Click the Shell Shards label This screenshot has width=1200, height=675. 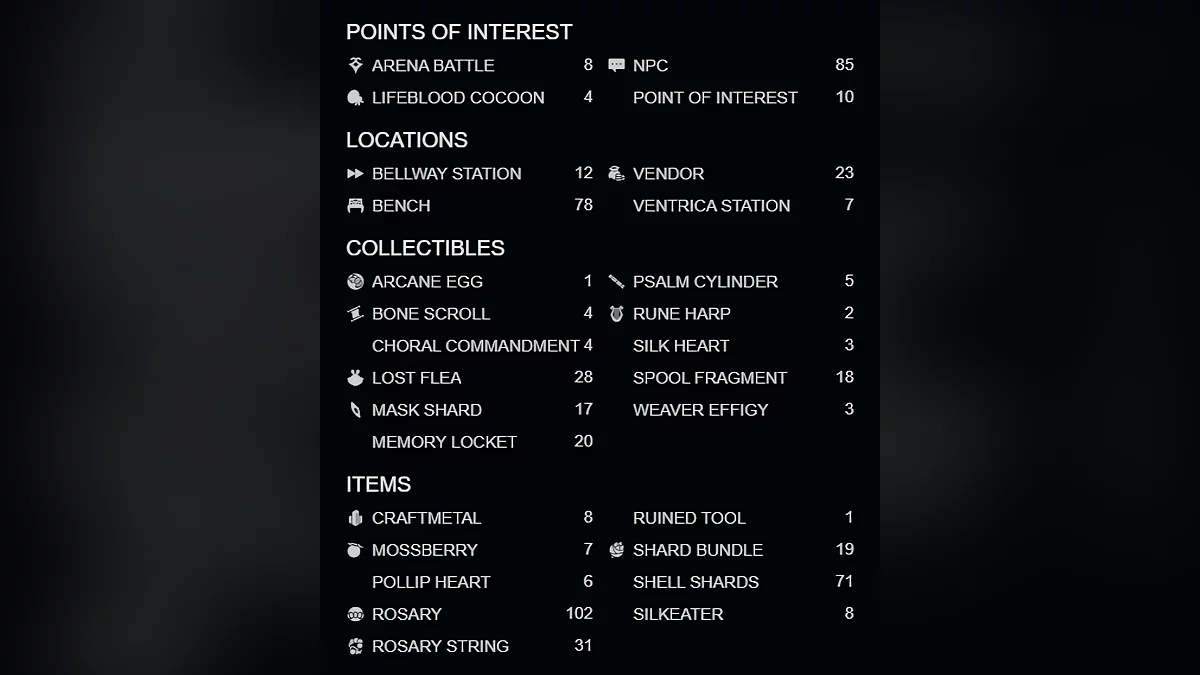(x=695, y=582)
